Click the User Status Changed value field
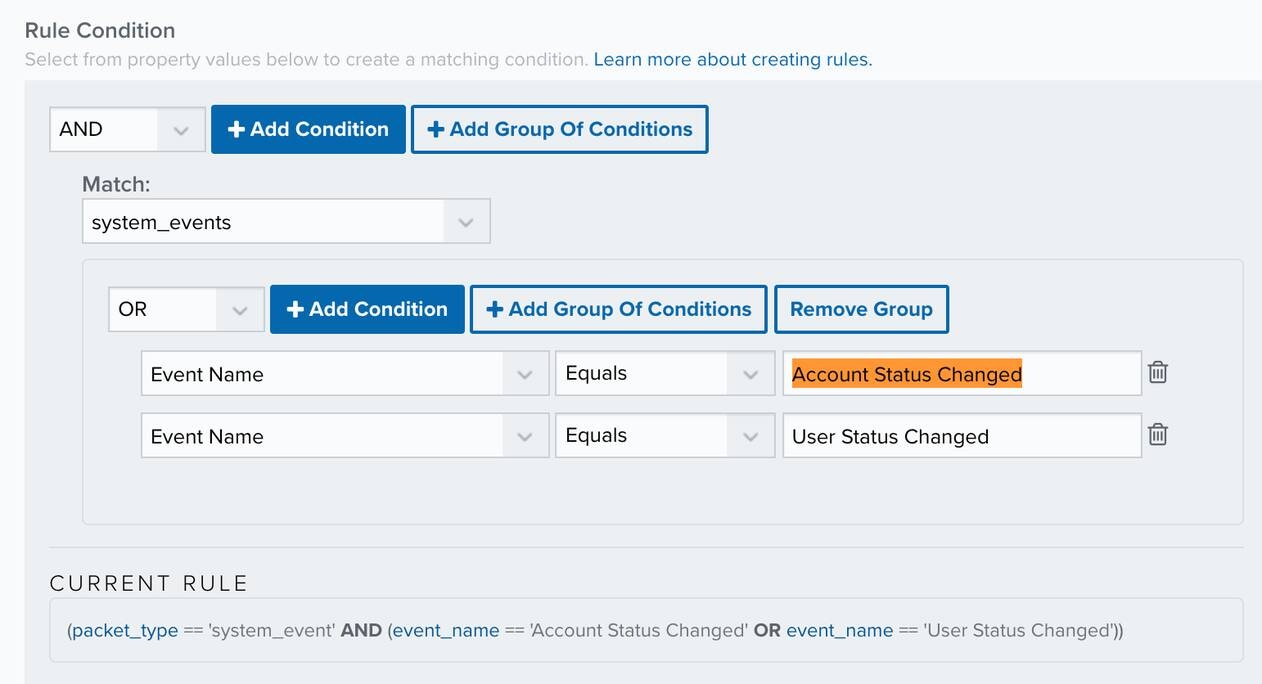The image size is (1262, 684). click(960, 436)
